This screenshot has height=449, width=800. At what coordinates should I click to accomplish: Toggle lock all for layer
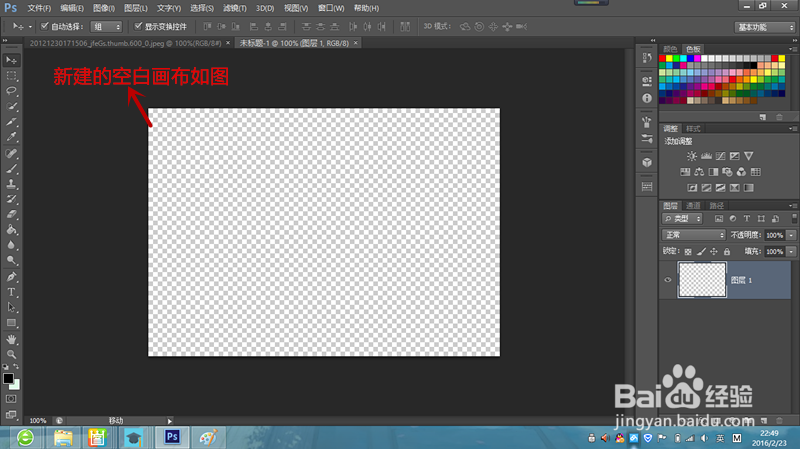727,251
